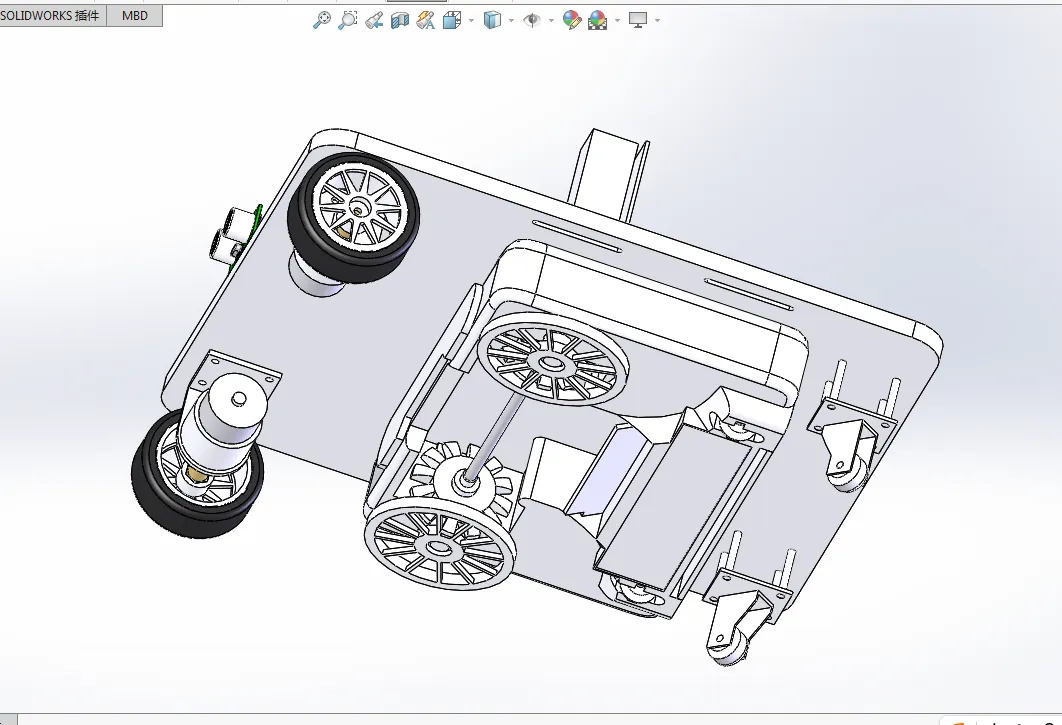Toggle the Hide/Show Items eye icon

[x=532, y=20]
